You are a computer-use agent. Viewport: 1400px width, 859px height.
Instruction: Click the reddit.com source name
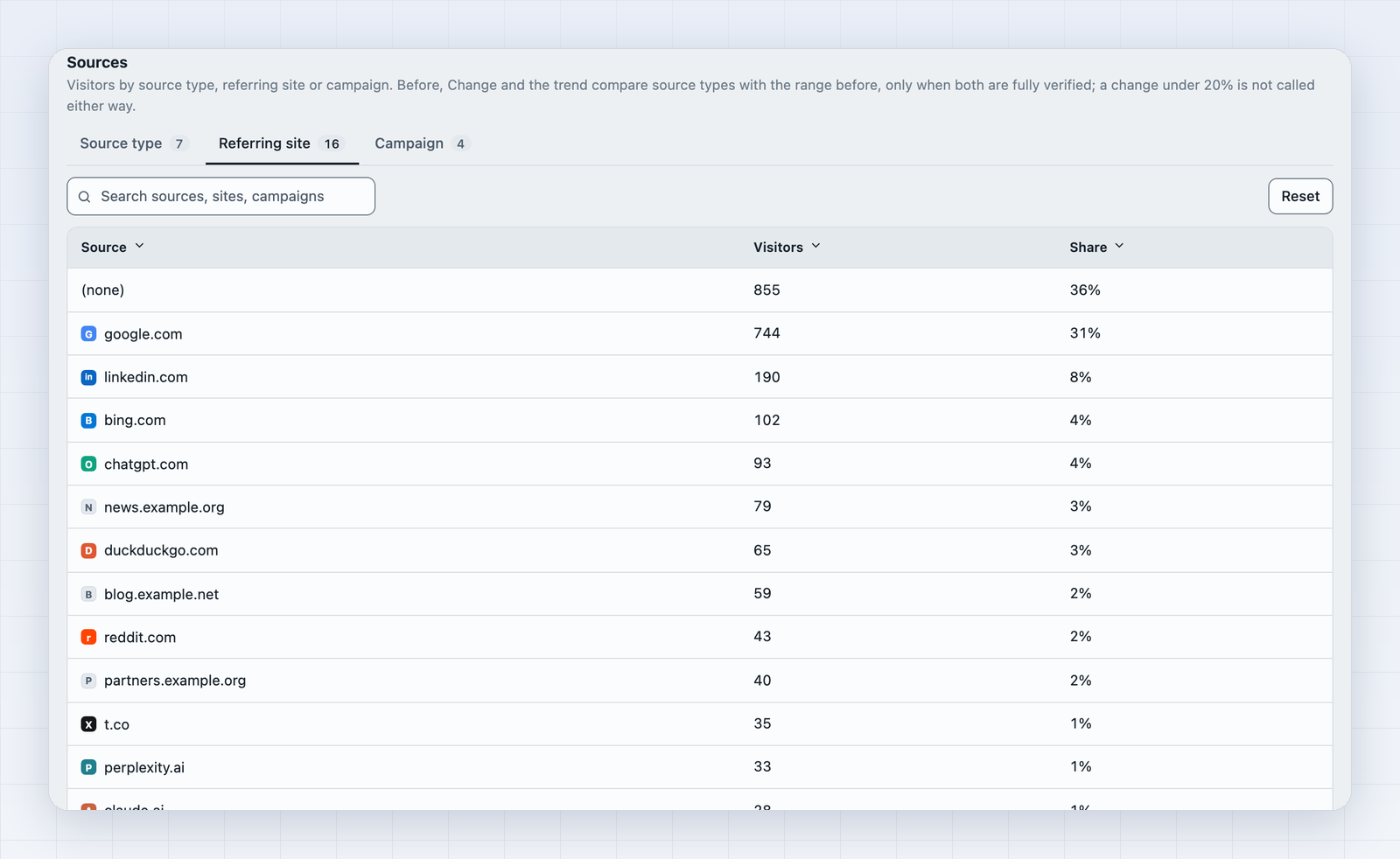[140, 638]
